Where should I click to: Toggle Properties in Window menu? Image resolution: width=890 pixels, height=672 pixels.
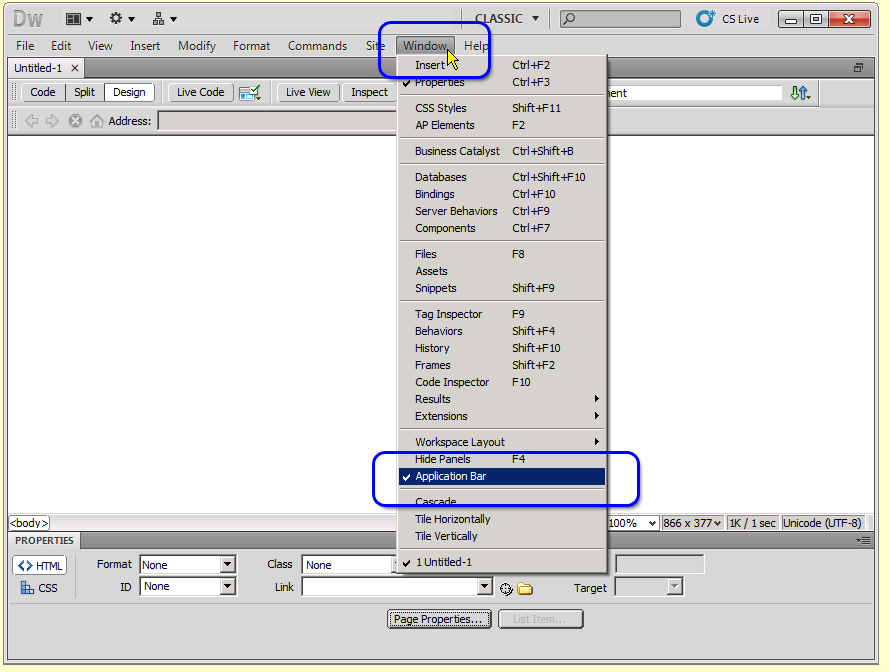502,82
